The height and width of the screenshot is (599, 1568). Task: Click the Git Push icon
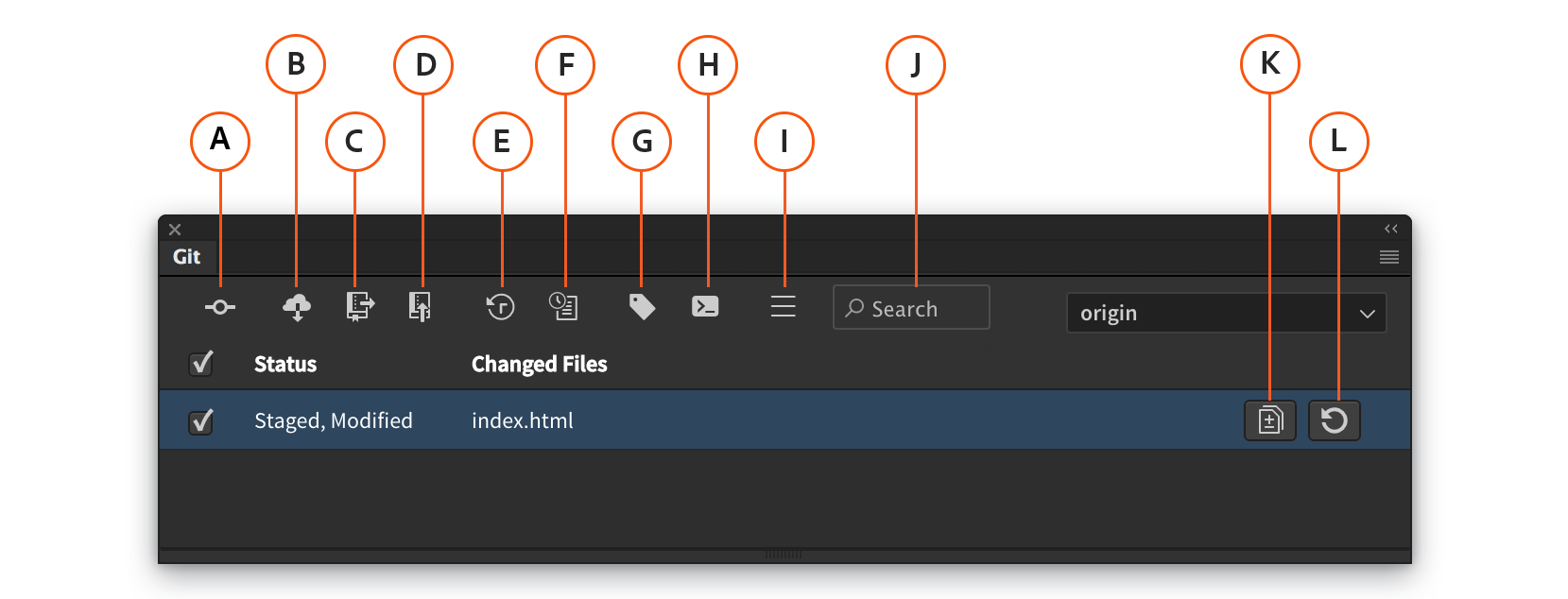click(x=420, y=306)
